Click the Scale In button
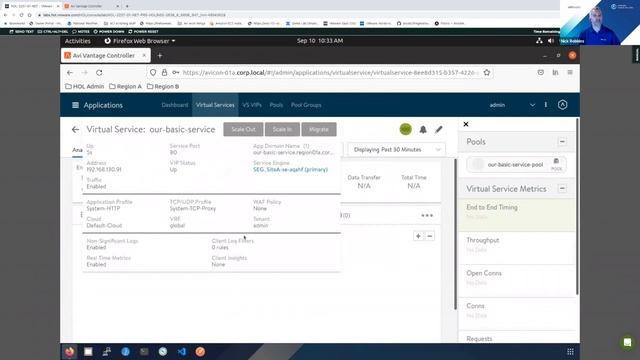 pyautogui.click(x=282, y=129)
